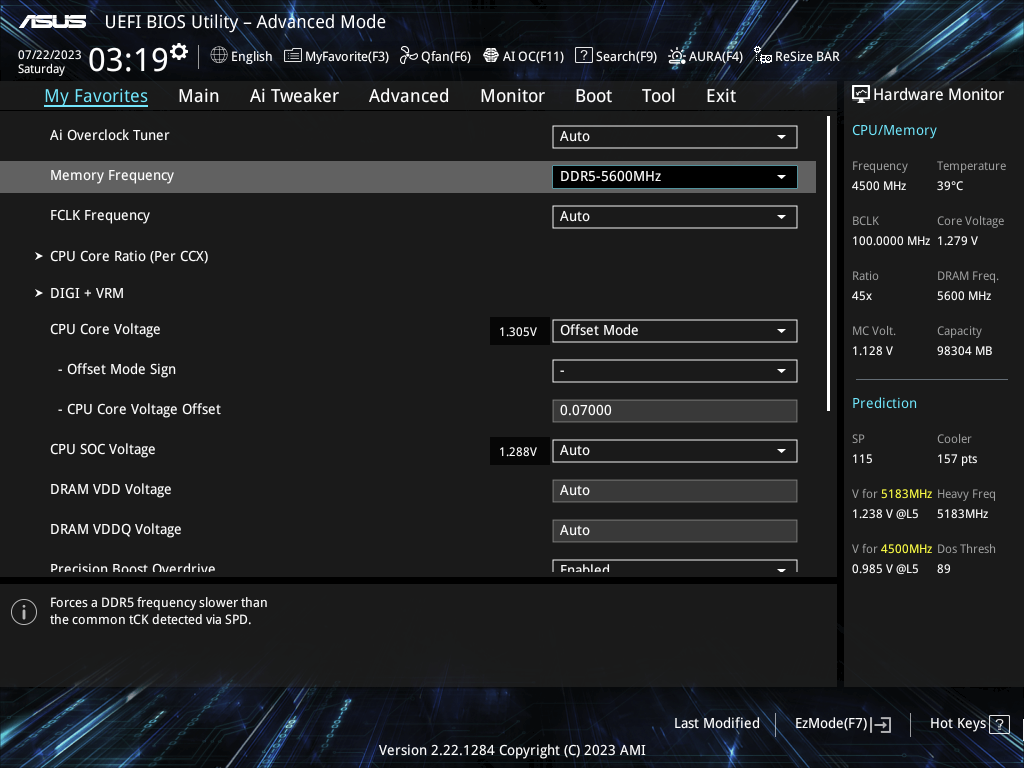
Task: Click the Hardware Monitor display icon
Action: click(x=861, y=95)
